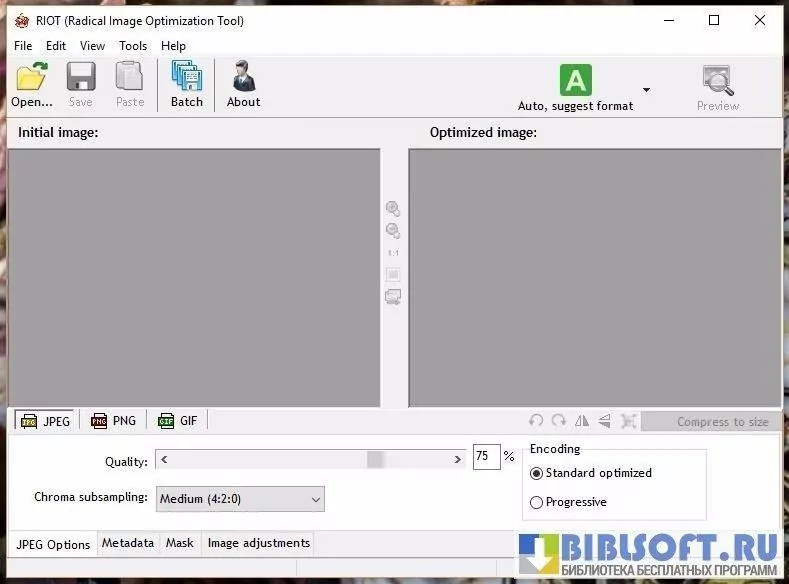Select Standard optimized encoding
The image size is (789, 584).
(x=537, y=473)
